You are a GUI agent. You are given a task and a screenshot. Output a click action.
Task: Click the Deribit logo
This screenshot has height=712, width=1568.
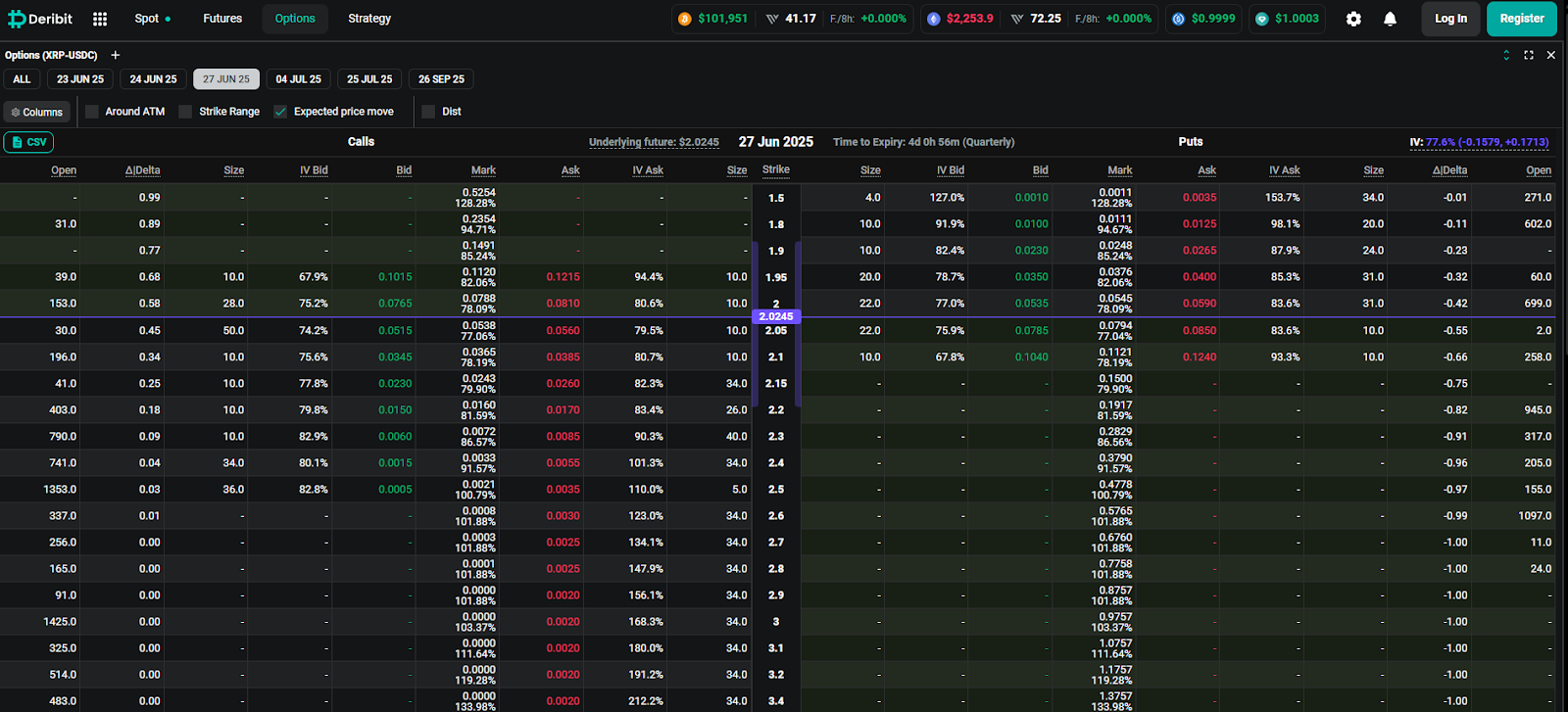(40, 19)
